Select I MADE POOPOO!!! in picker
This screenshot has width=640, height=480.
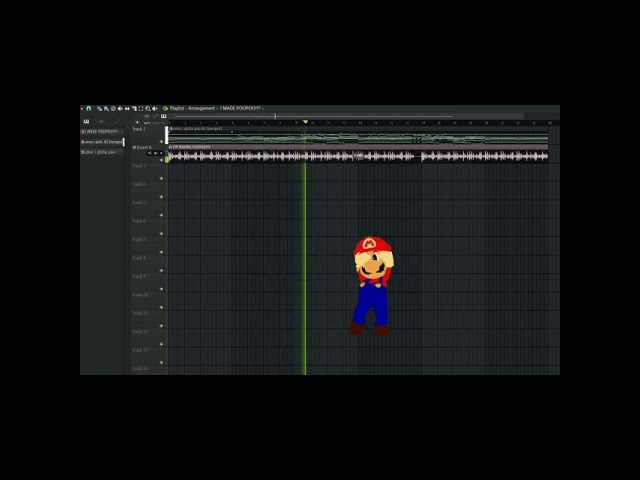[x=102, y=132]
